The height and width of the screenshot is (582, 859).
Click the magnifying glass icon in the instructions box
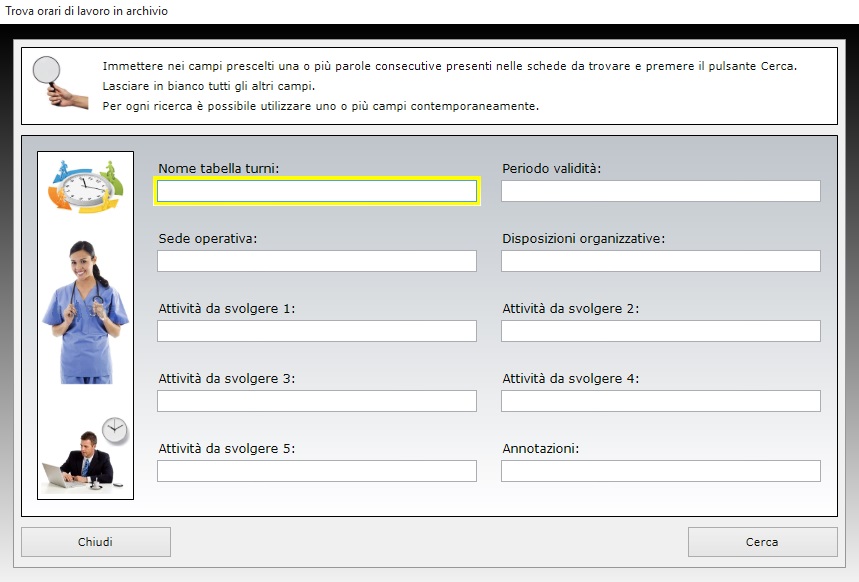click(60, 82)
